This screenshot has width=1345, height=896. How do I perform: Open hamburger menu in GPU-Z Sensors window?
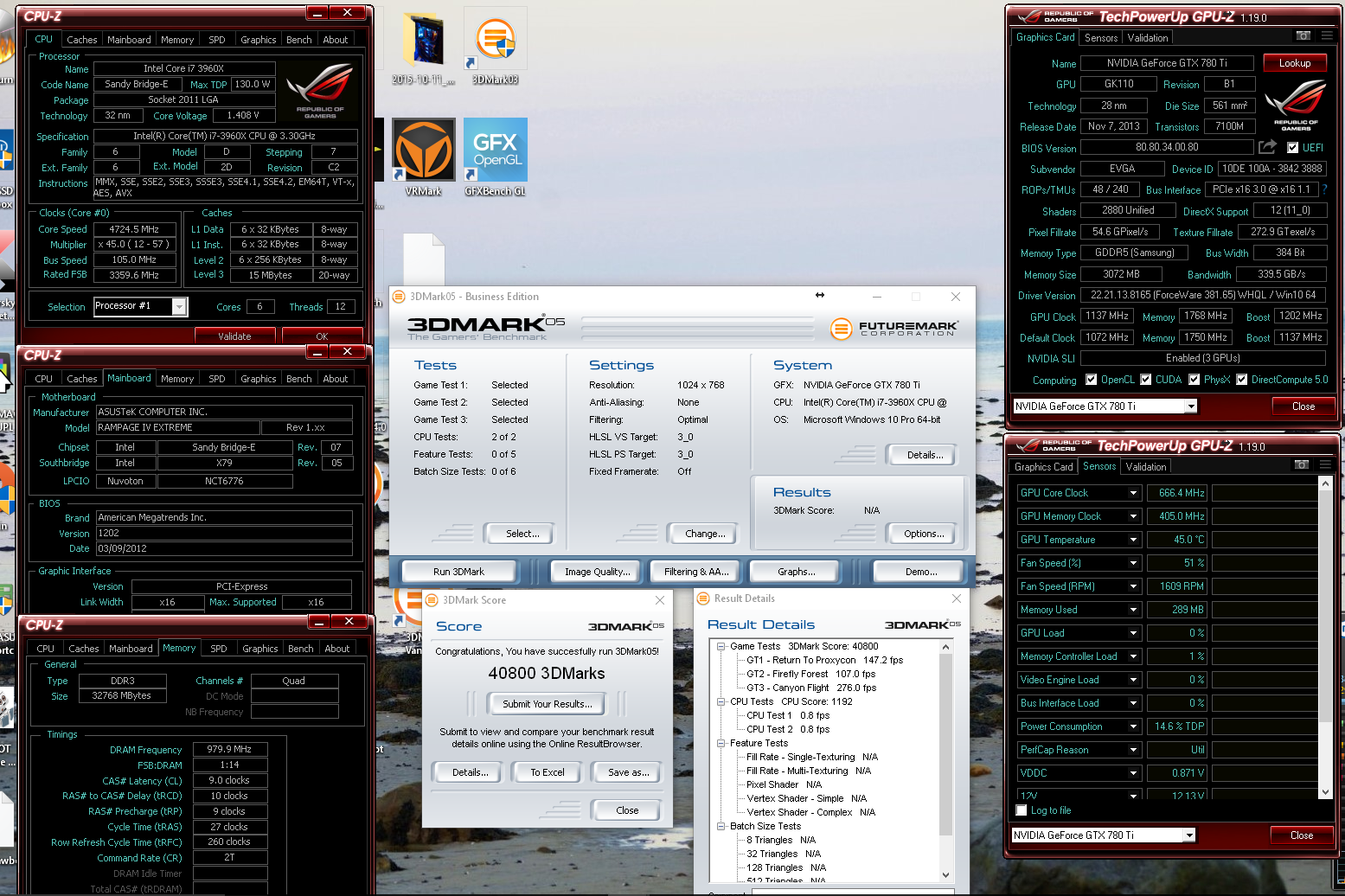pyautogui.click(x=1324, y=464)
